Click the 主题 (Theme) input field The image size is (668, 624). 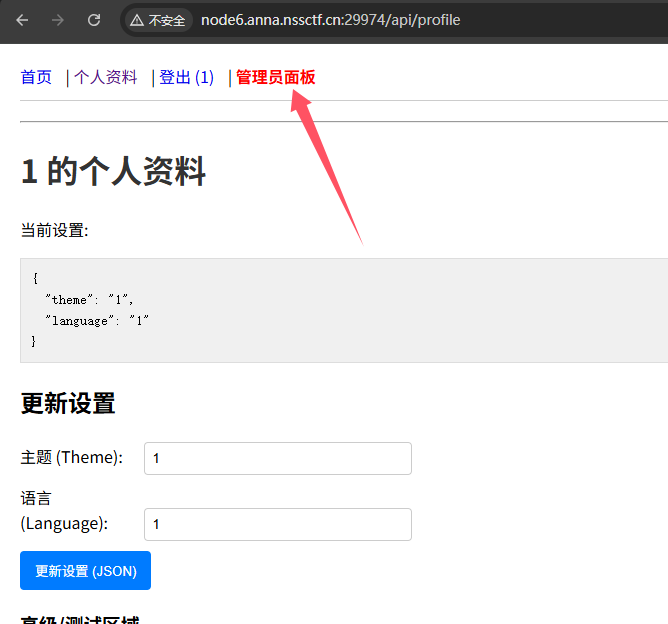pos(278,458)
